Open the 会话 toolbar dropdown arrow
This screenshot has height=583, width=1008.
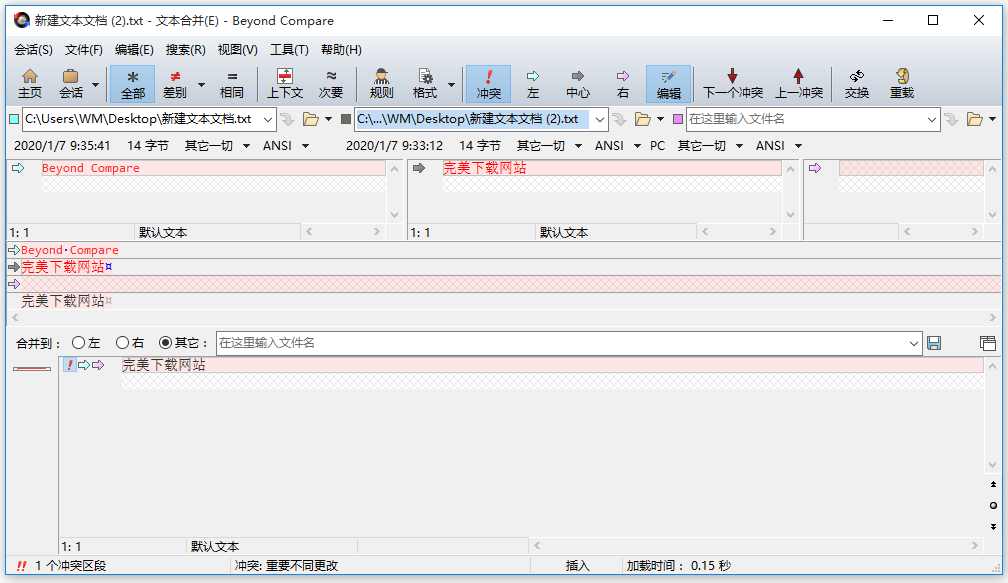pos(96,85)
